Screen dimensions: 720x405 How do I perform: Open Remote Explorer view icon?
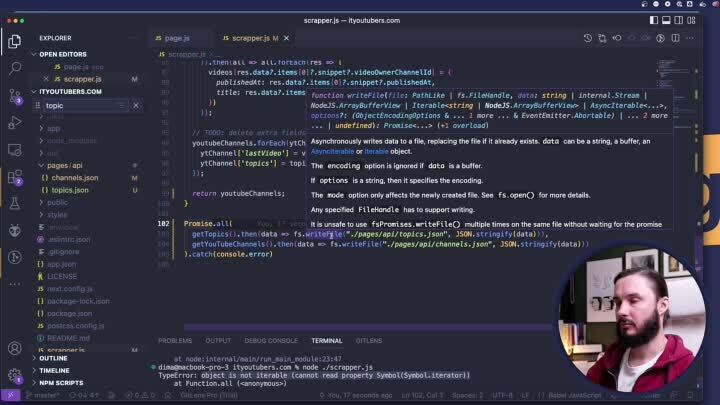pos(15,150)
